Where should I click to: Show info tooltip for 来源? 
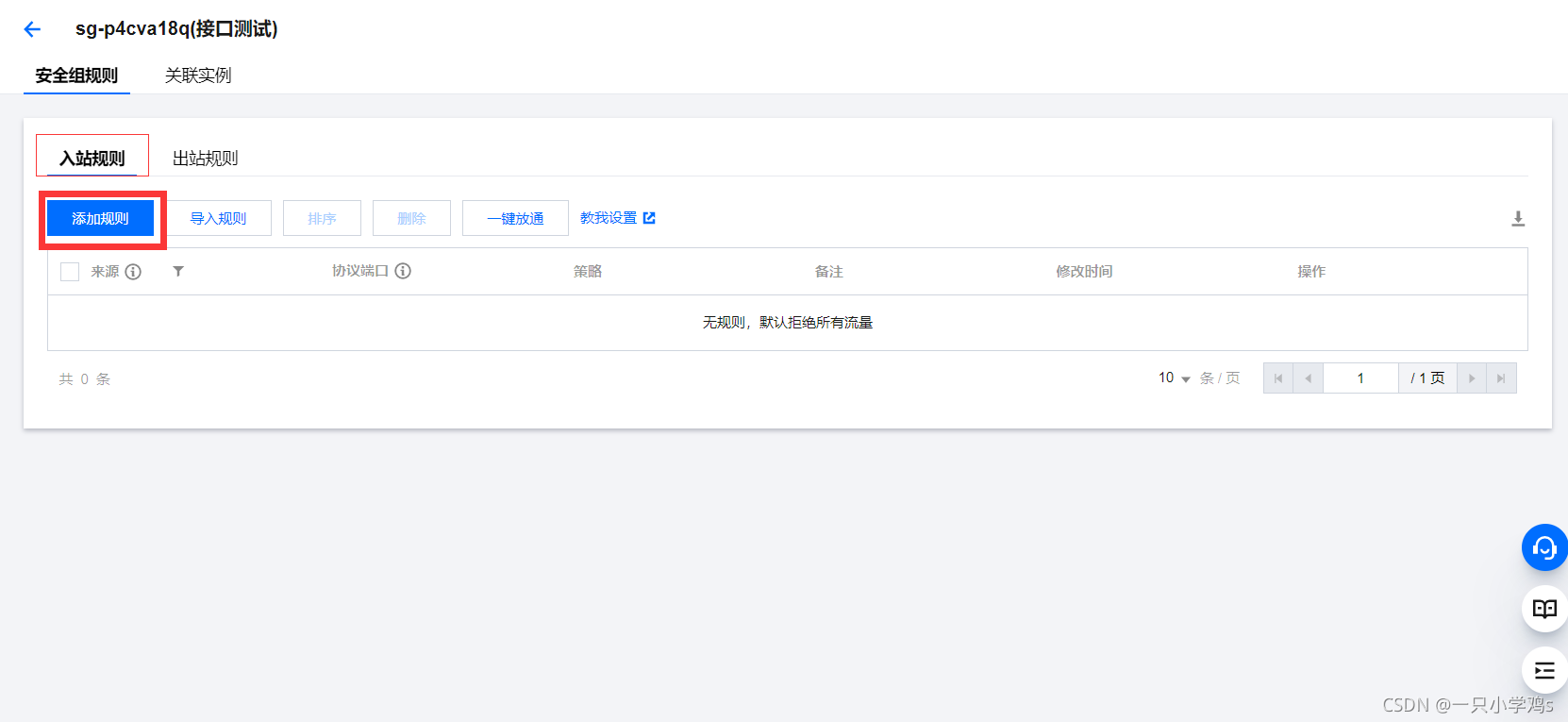(x=133, y=272)
